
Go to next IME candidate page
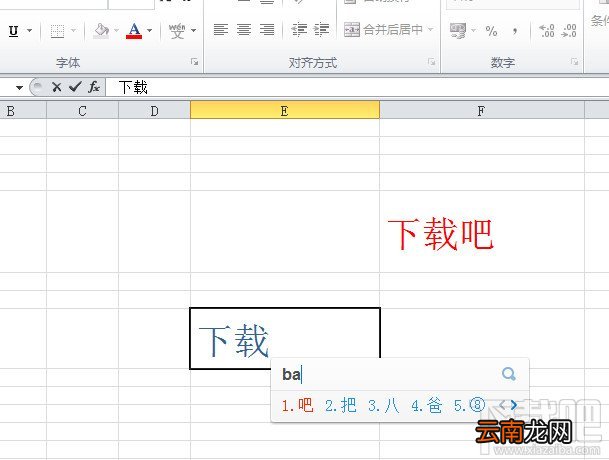coord(514,405)
